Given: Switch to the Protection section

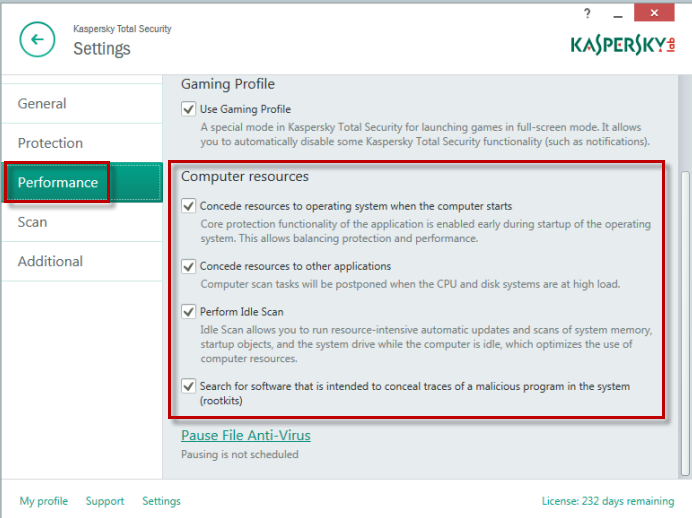Looking at the screenshot, I should tap(82, 143).
